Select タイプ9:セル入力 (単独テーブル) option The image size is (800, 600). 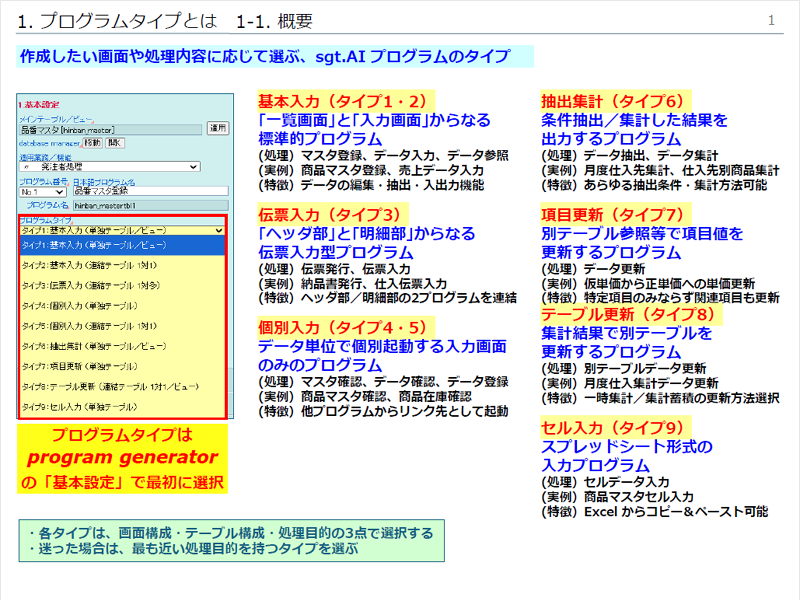(x=122, y=407)
